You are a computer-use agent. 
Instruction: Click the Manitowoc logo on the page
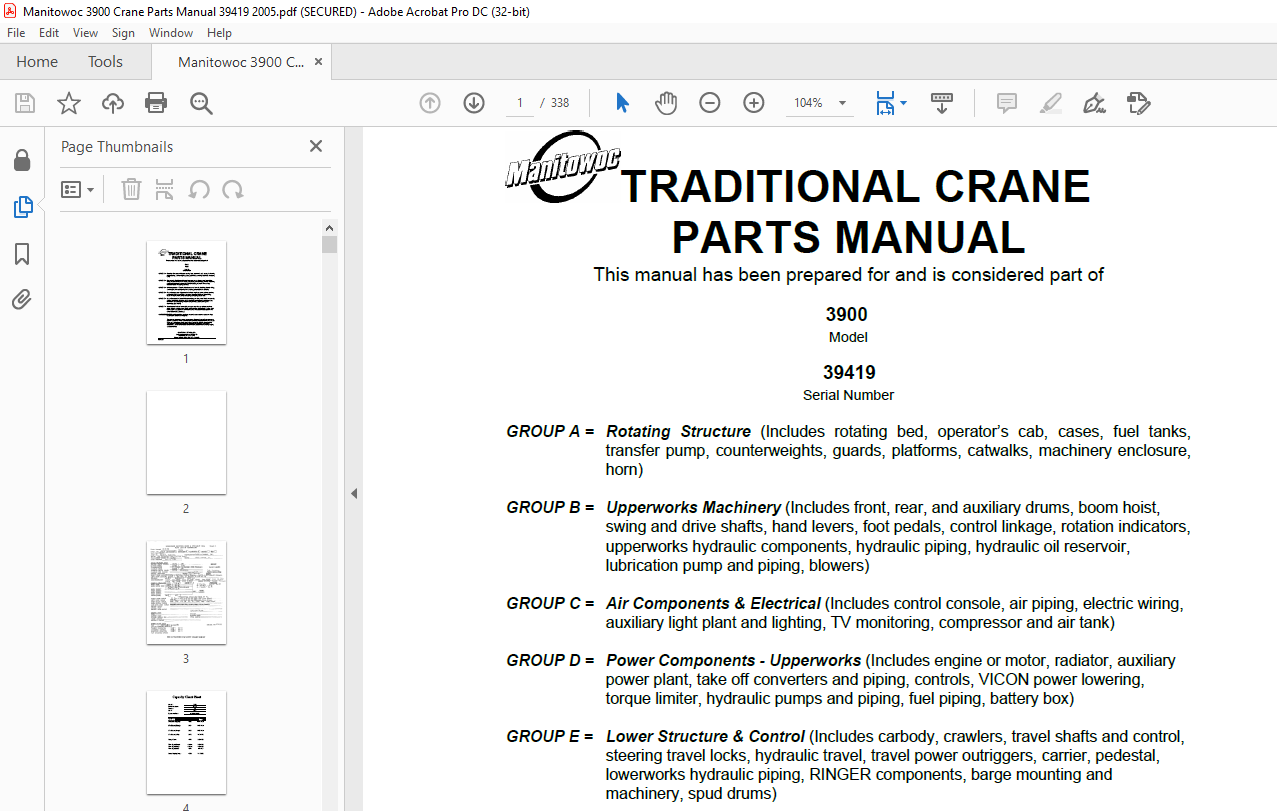[562, 167]
